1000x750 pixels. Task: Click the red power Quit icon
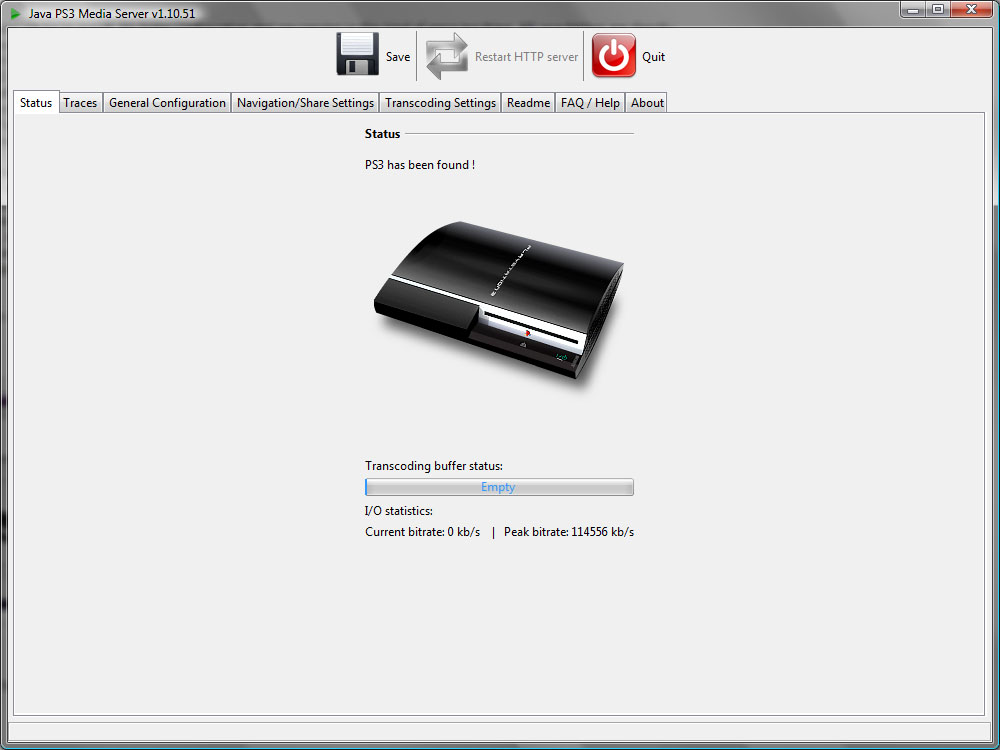pos(614,55)
